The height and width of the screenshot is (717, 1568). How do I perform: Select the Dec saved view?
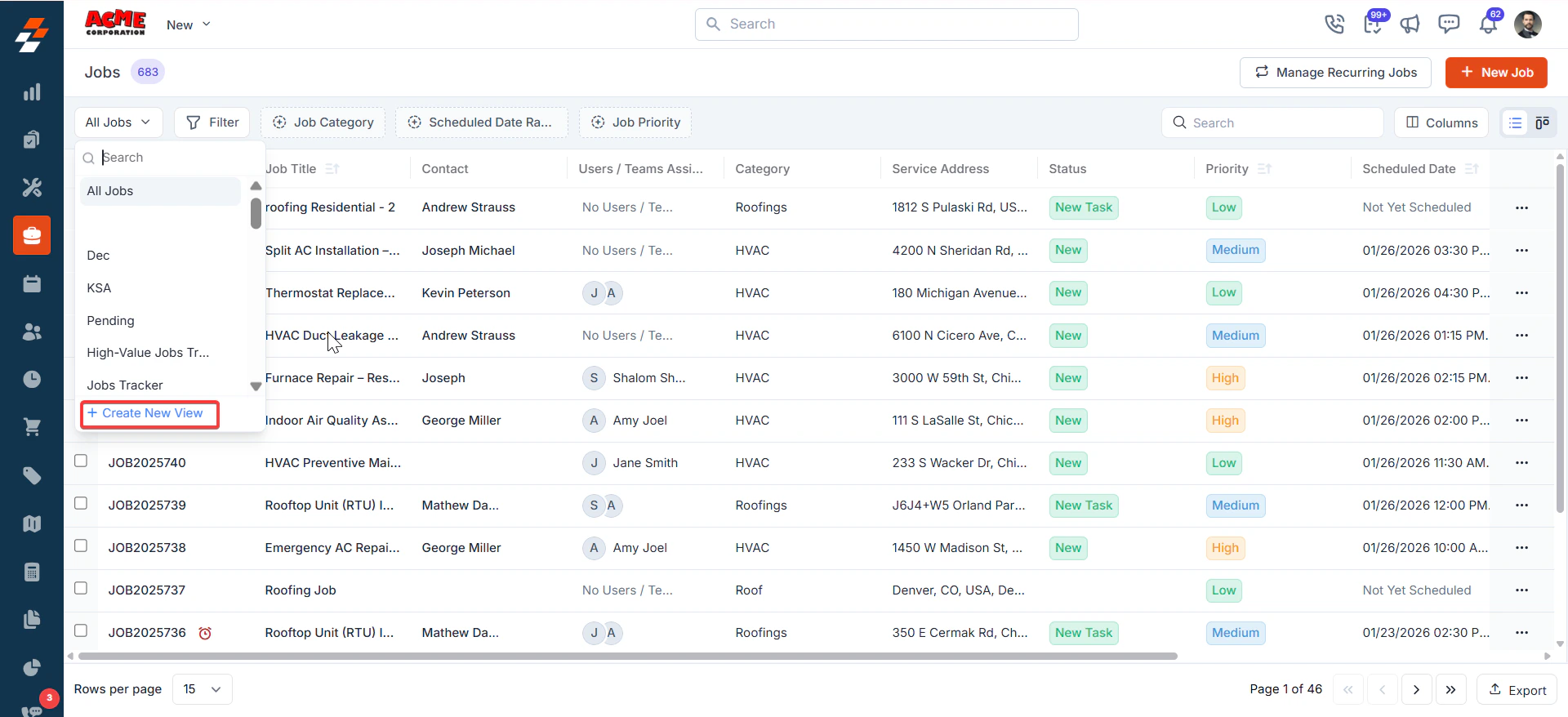(161, 256)
